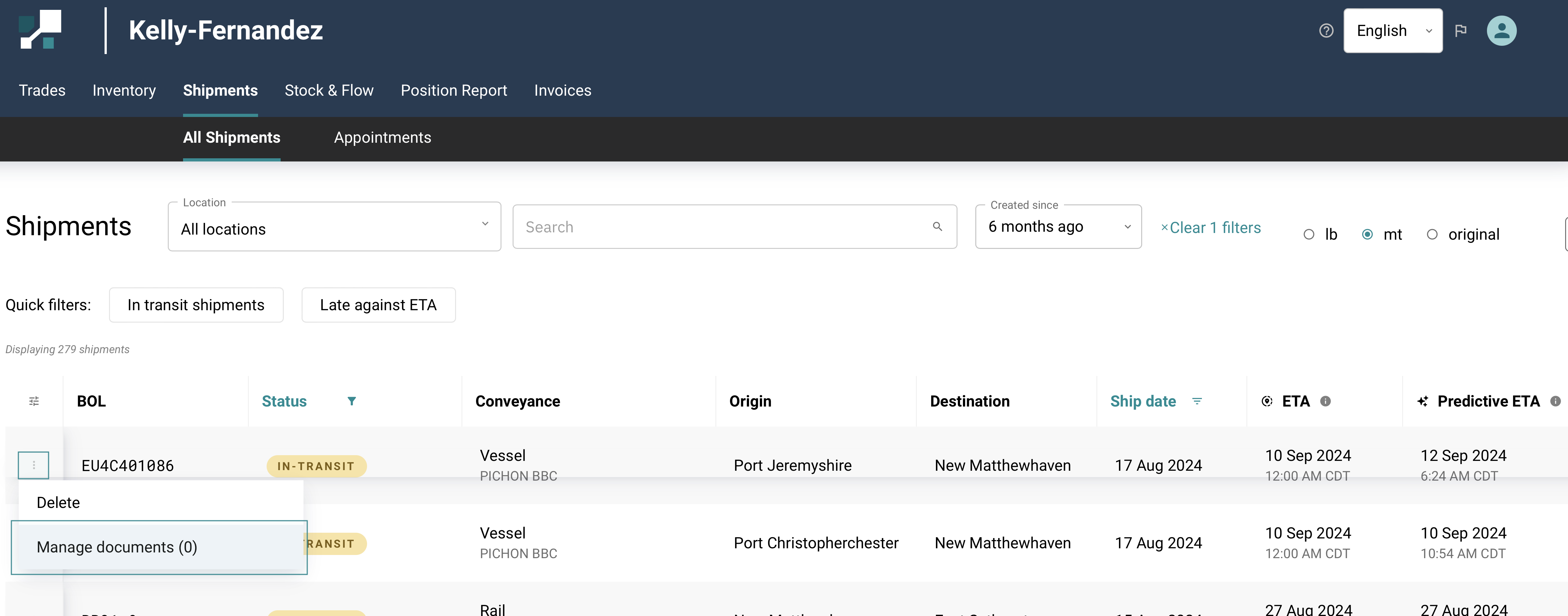Screen dimensions: 1568x616
Task: Click the Status column filter funnel
Action: click(351, 401)
